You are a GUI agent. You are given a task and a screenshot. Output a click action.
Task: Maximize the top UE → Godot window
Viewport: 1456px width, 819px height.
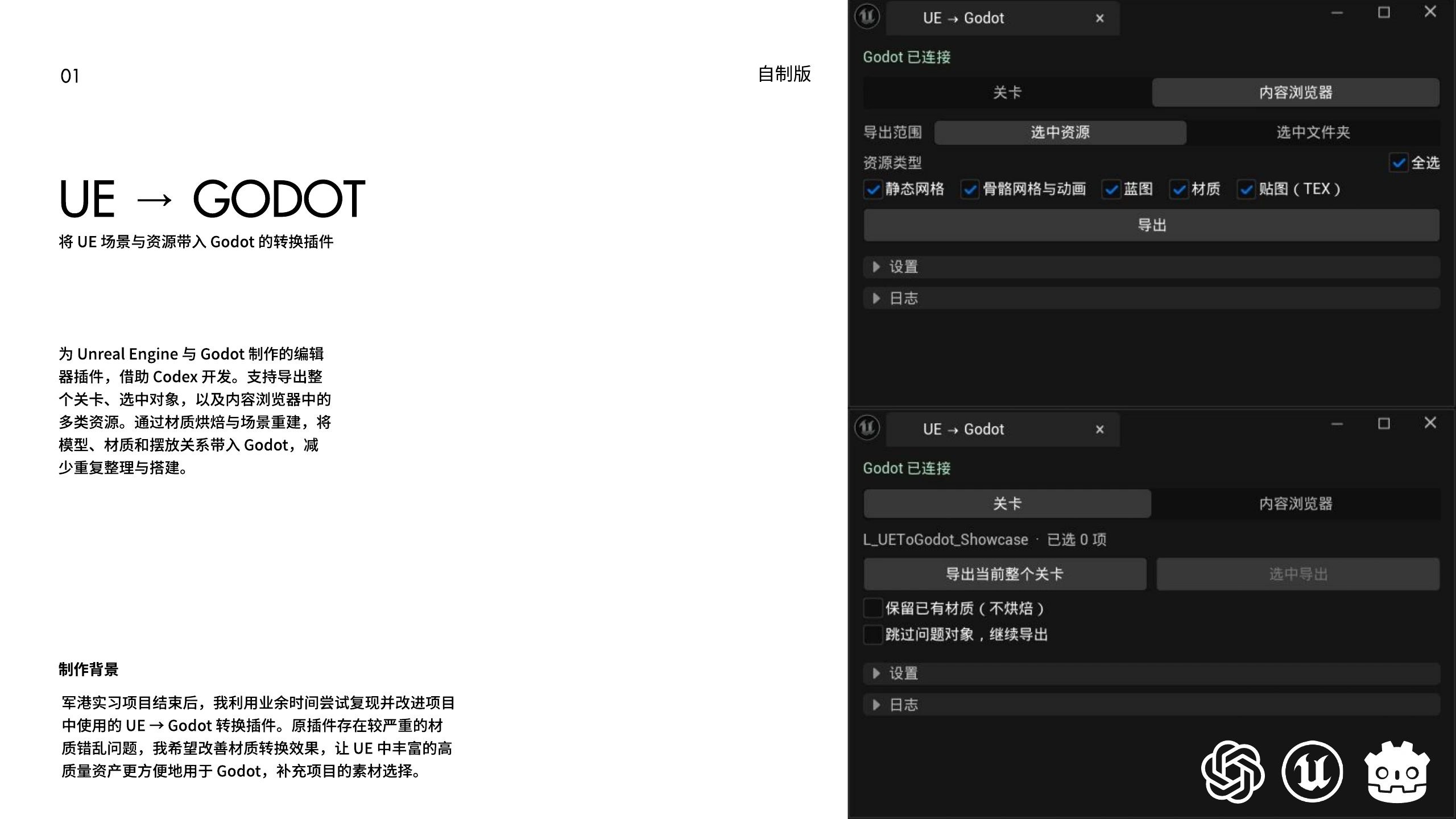[x=1384, y=13]
